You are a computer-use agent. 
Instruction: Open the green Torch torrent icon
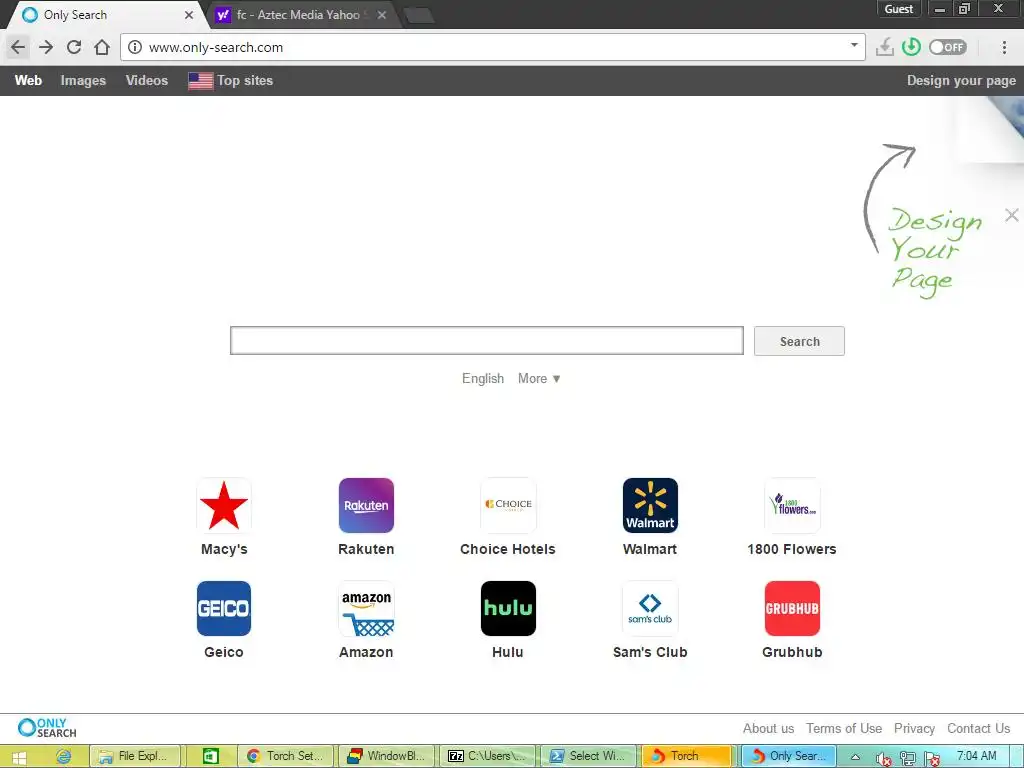tap(911, 47)
